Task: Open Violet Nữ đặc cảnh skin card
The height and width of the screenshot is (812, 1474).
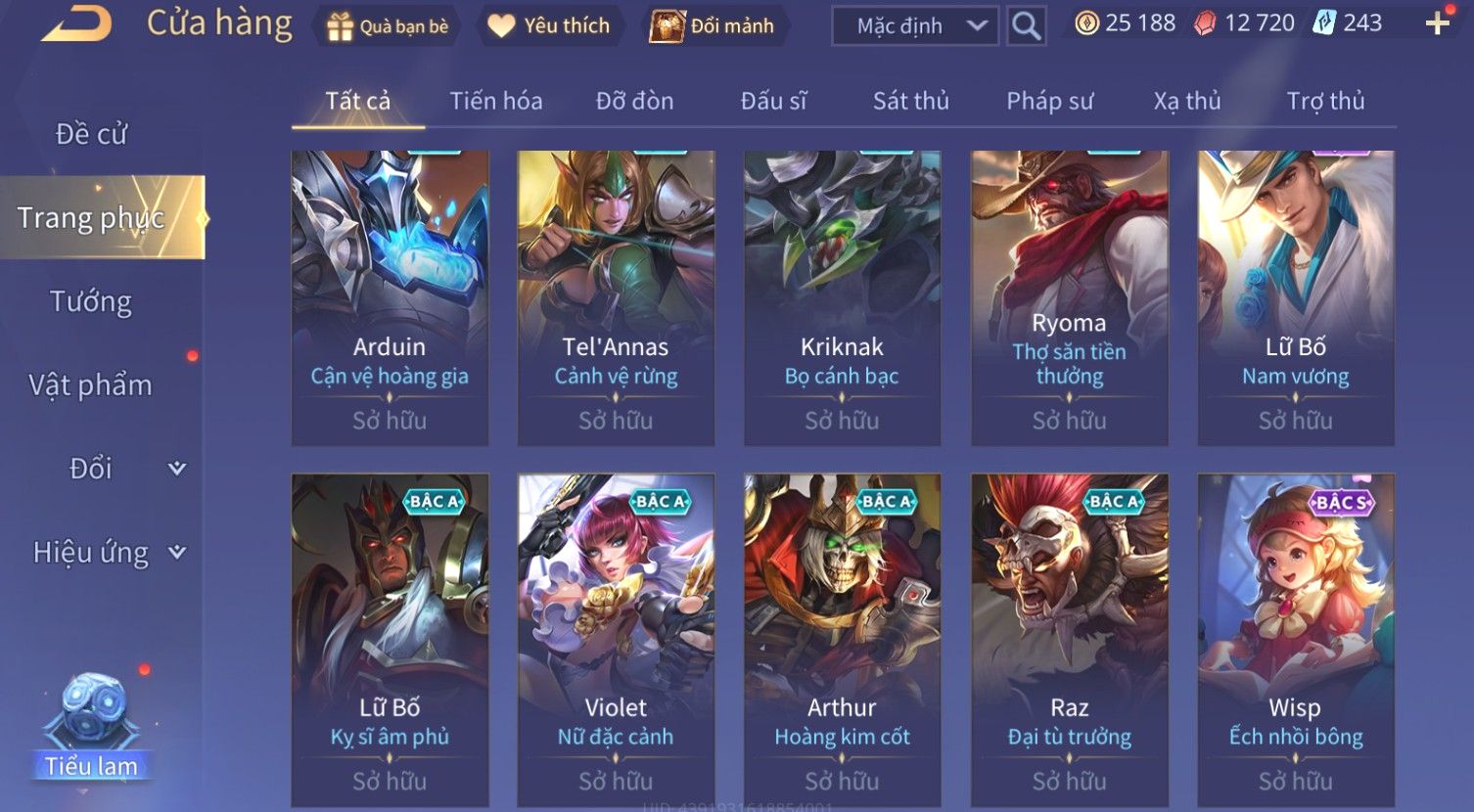Action: [x=616, y=641]
